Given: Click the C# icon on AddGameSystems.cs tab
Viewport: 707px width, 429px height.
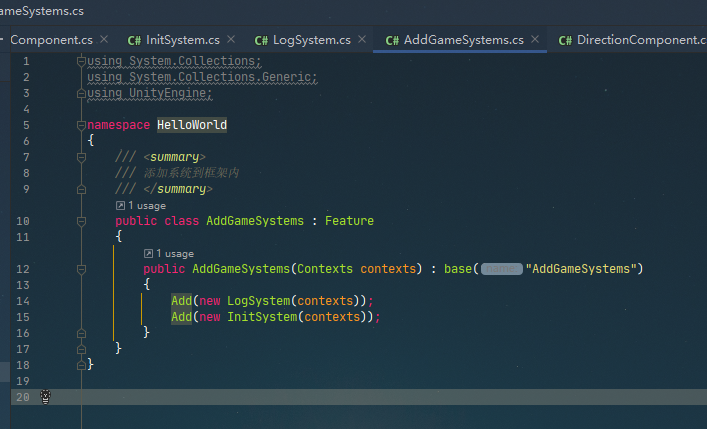Looking at the screenshot, I should click(x=392, y=41).
